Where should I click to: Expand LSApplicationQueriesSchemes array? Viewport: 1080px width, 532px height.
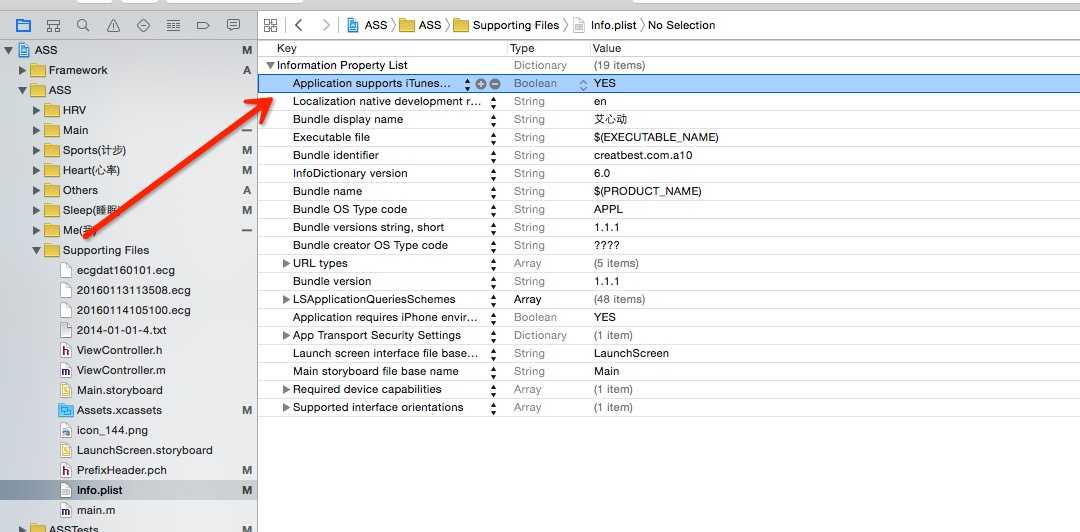click(x=287, y=299)
